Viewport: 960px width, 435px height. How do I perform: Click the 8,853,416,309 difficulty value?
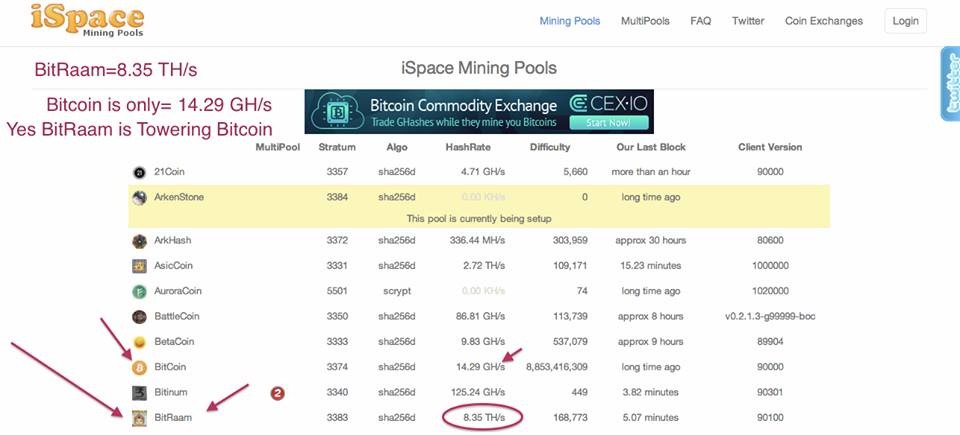(557, 367)
